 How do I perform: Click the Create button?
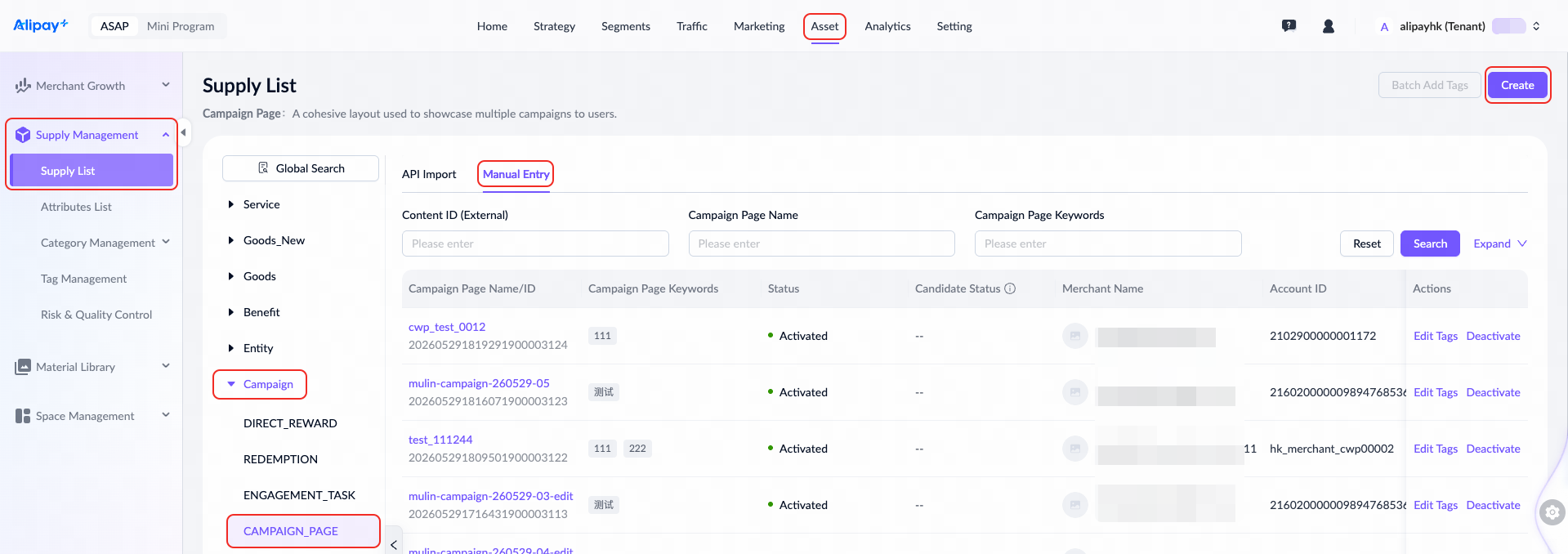click(x=1517, y=85)
